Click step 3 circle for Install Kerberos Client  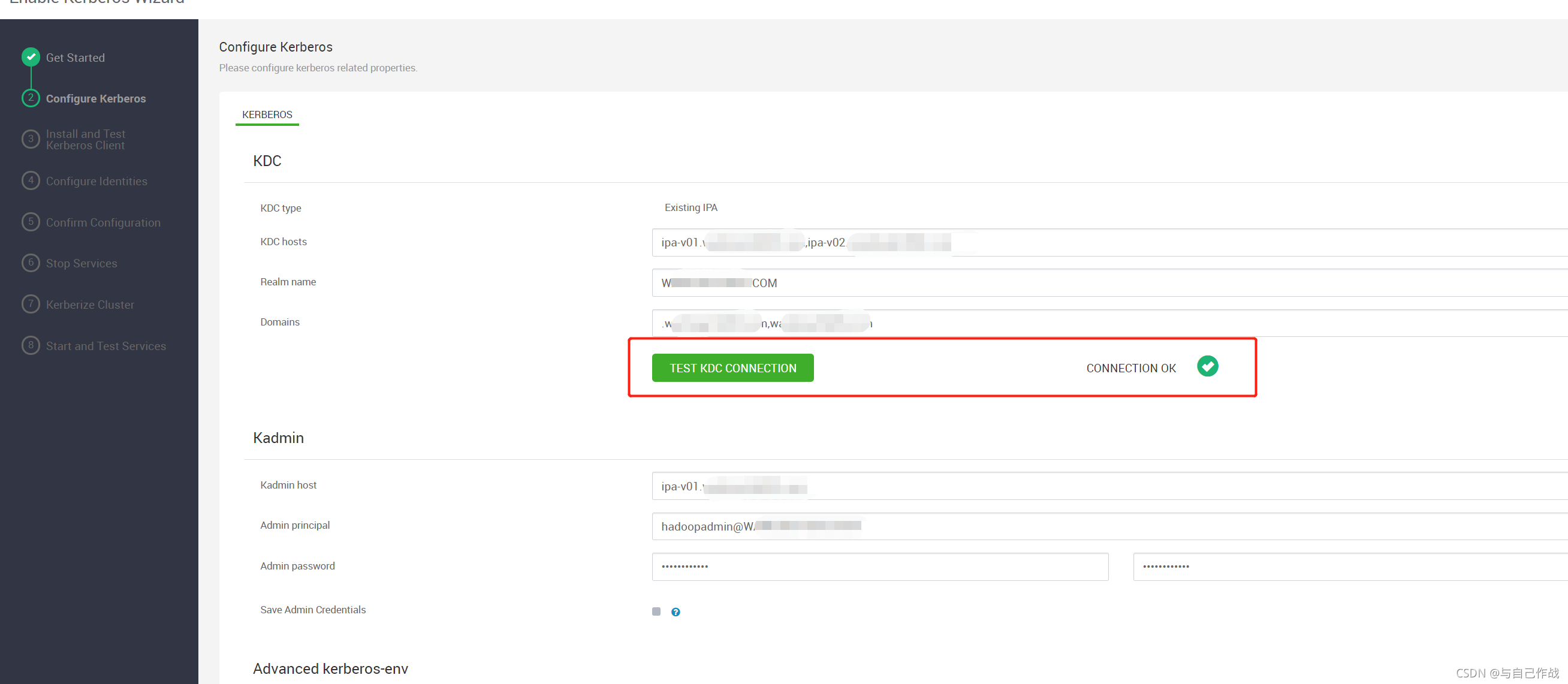(31, 138)
